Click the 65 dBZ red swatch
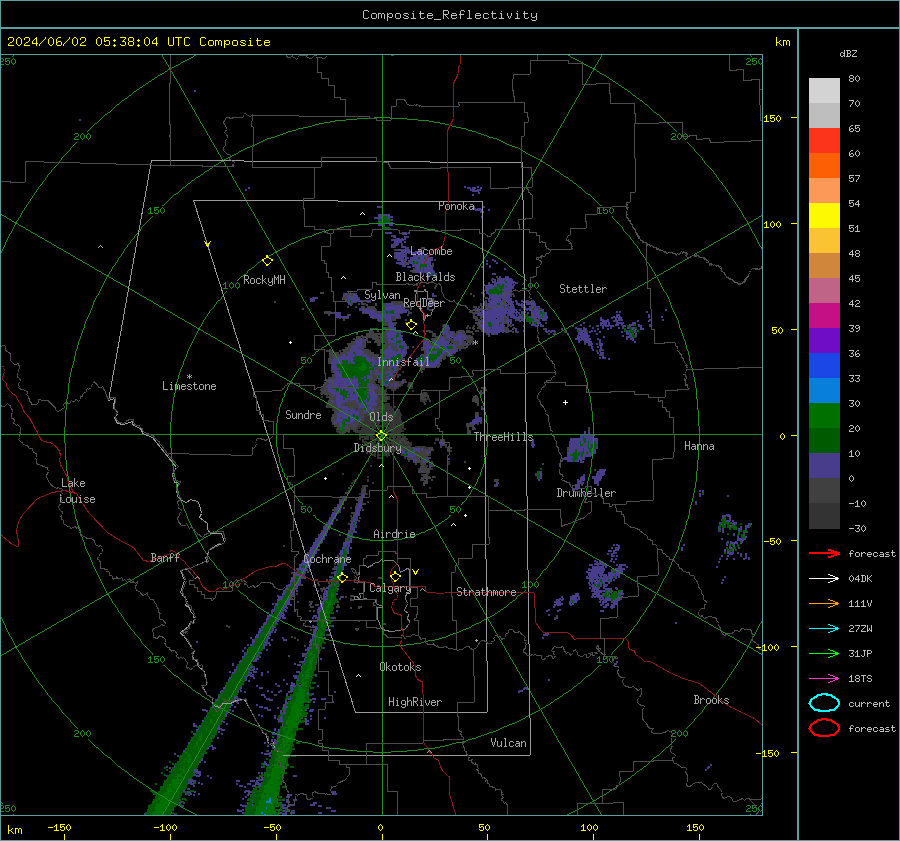Image resolution: width=900 pixels, height=841 pixels. [824, 141]
